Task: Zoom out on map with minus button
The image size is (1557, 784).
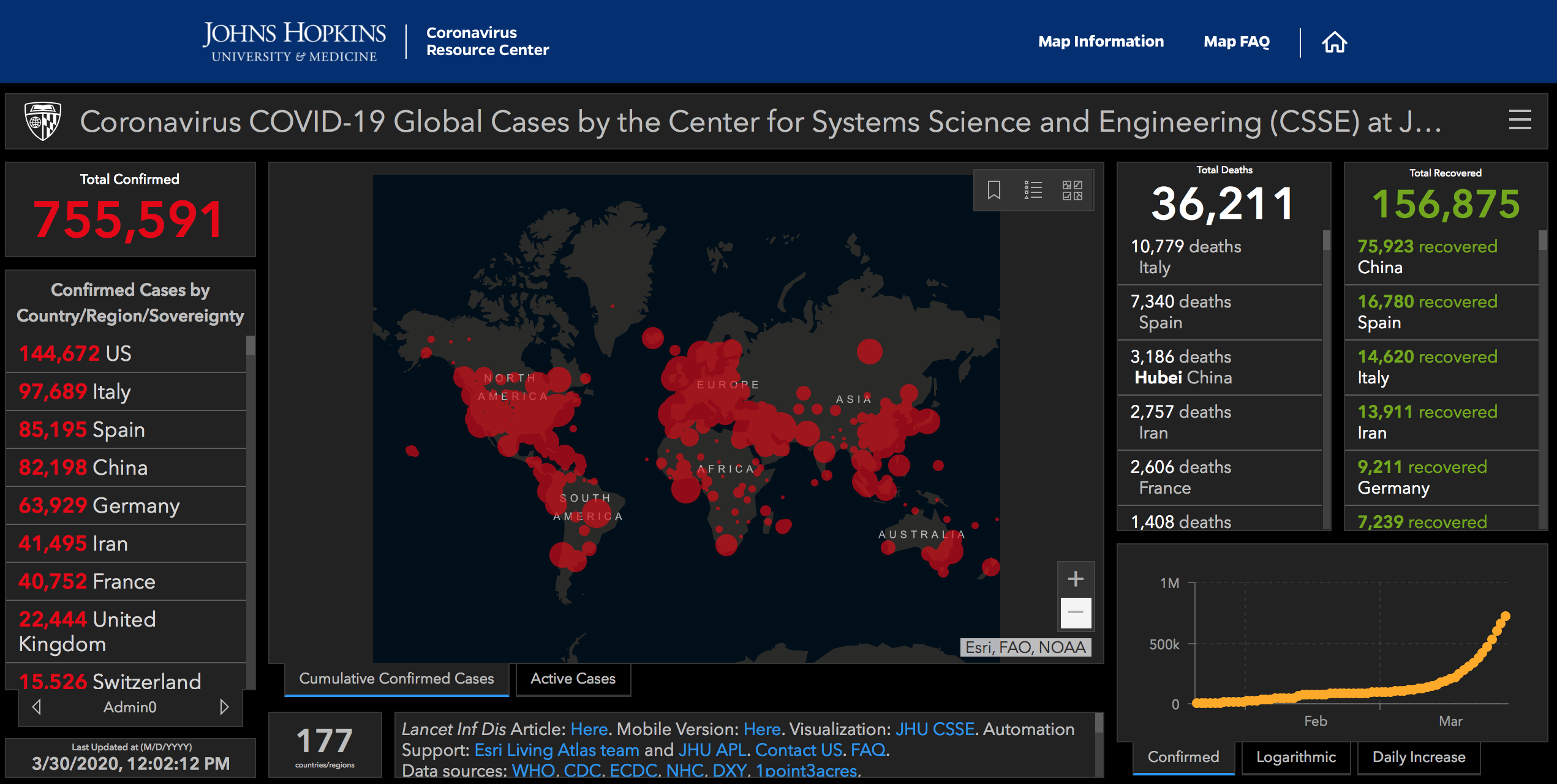Action: click(x=1076, y=612)
